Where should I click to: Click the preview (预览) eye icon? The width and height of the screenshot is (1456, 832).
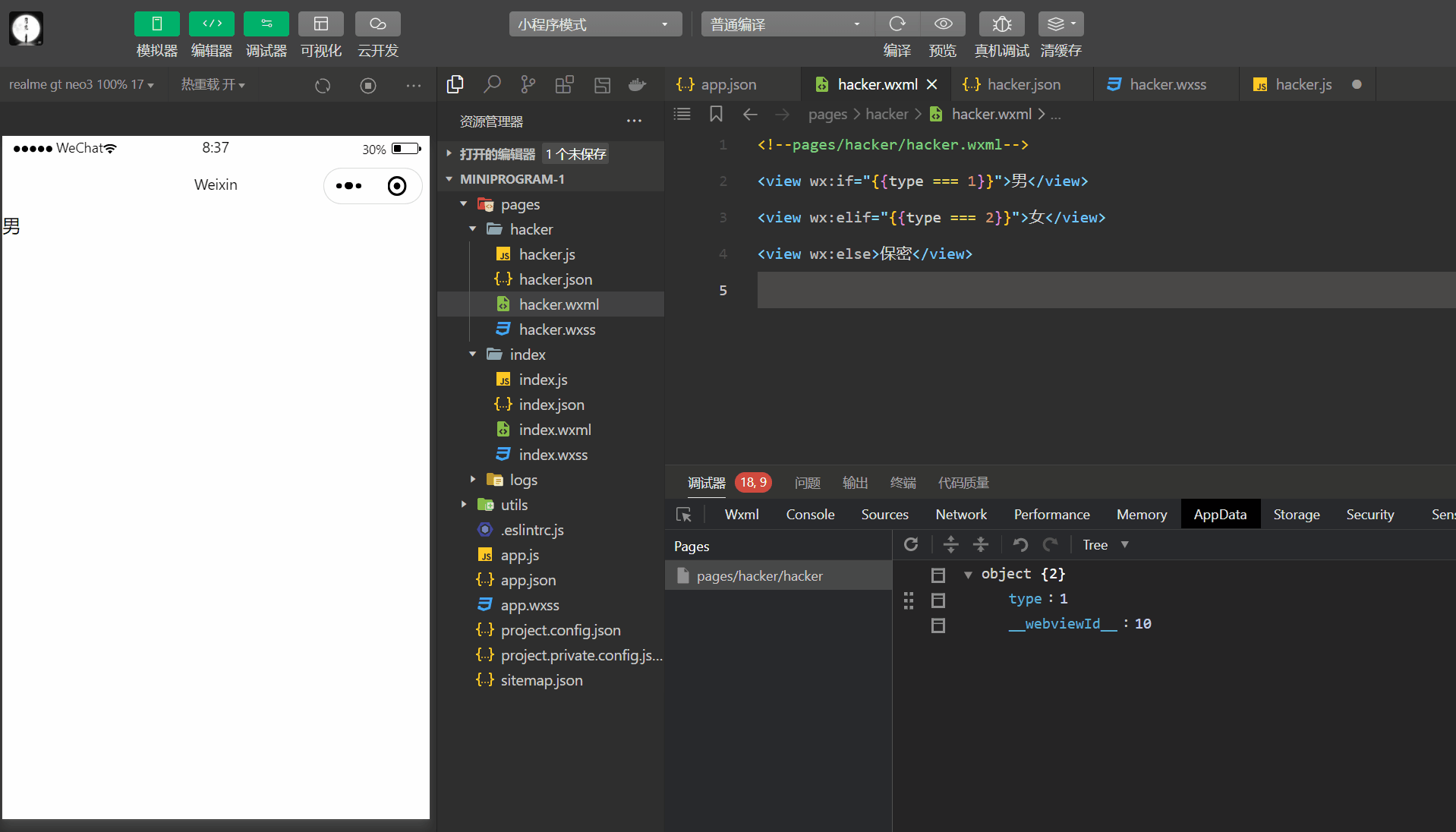coord(943,24)
